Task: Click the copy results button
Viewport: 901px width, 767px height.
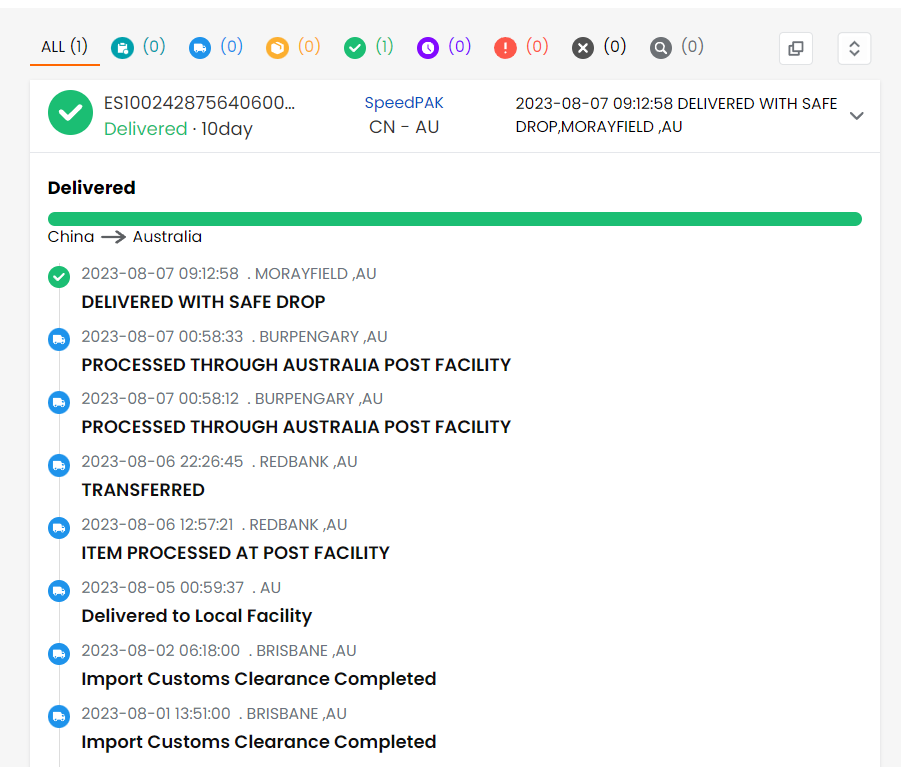Action: click(796, 48)
